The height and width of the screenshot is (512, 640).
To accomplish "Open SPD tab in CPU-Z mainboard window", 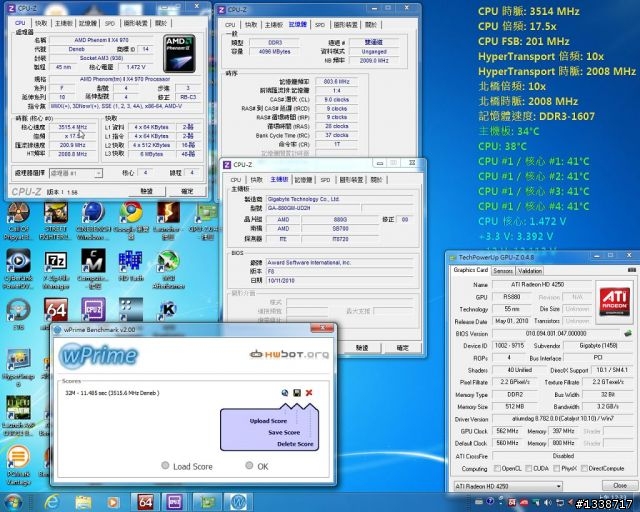I will 325,180.
